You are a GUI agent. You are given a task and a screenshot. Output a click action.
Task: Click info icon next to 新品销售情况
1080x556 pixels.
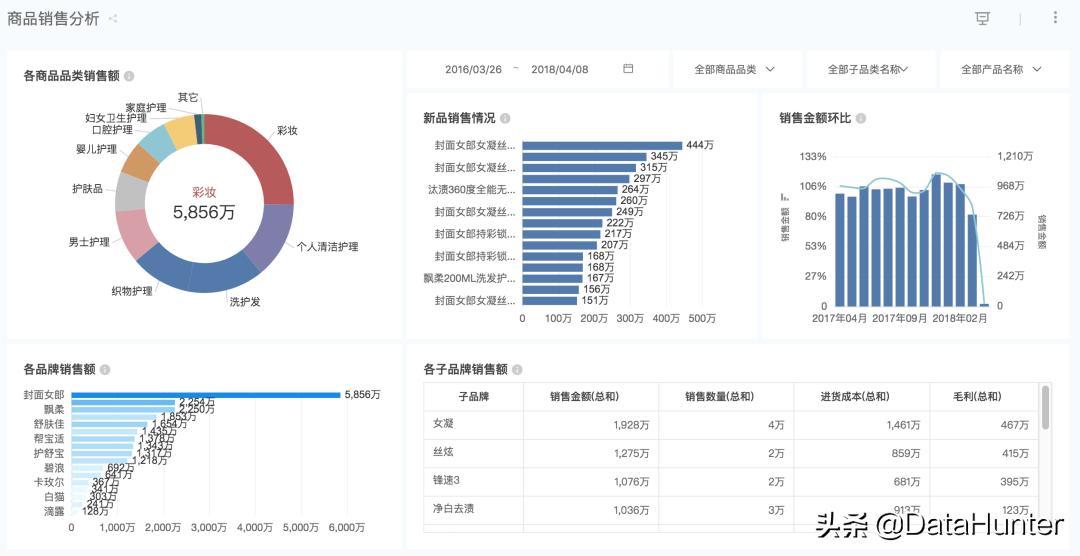(505, 118)
